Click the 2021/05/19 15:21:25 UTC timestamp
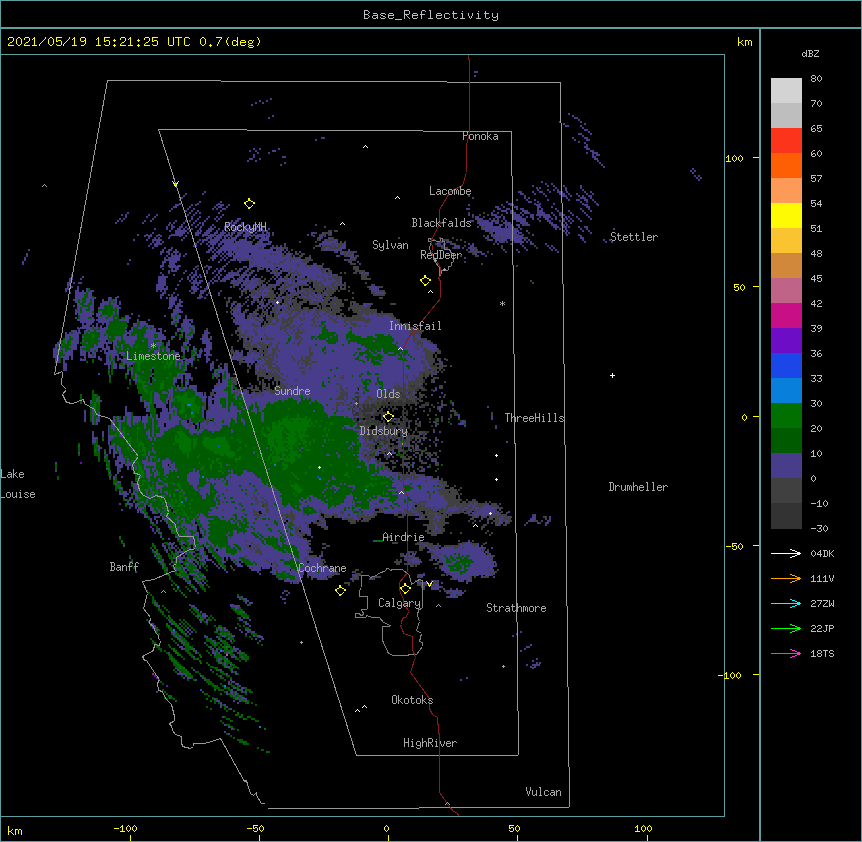The image size is (862, 842). pyautogui.click(x=99, y=42)
